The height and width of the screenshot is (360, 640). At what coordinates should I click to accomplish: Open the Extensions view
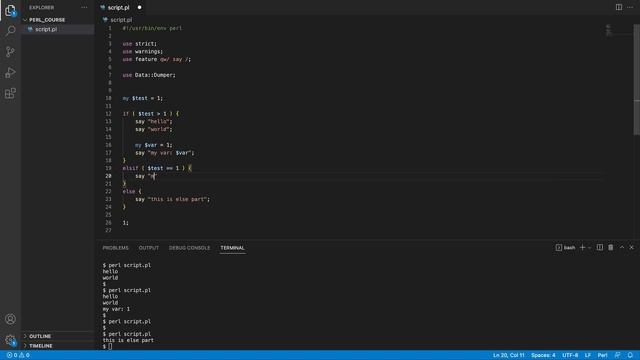[10, 93]
